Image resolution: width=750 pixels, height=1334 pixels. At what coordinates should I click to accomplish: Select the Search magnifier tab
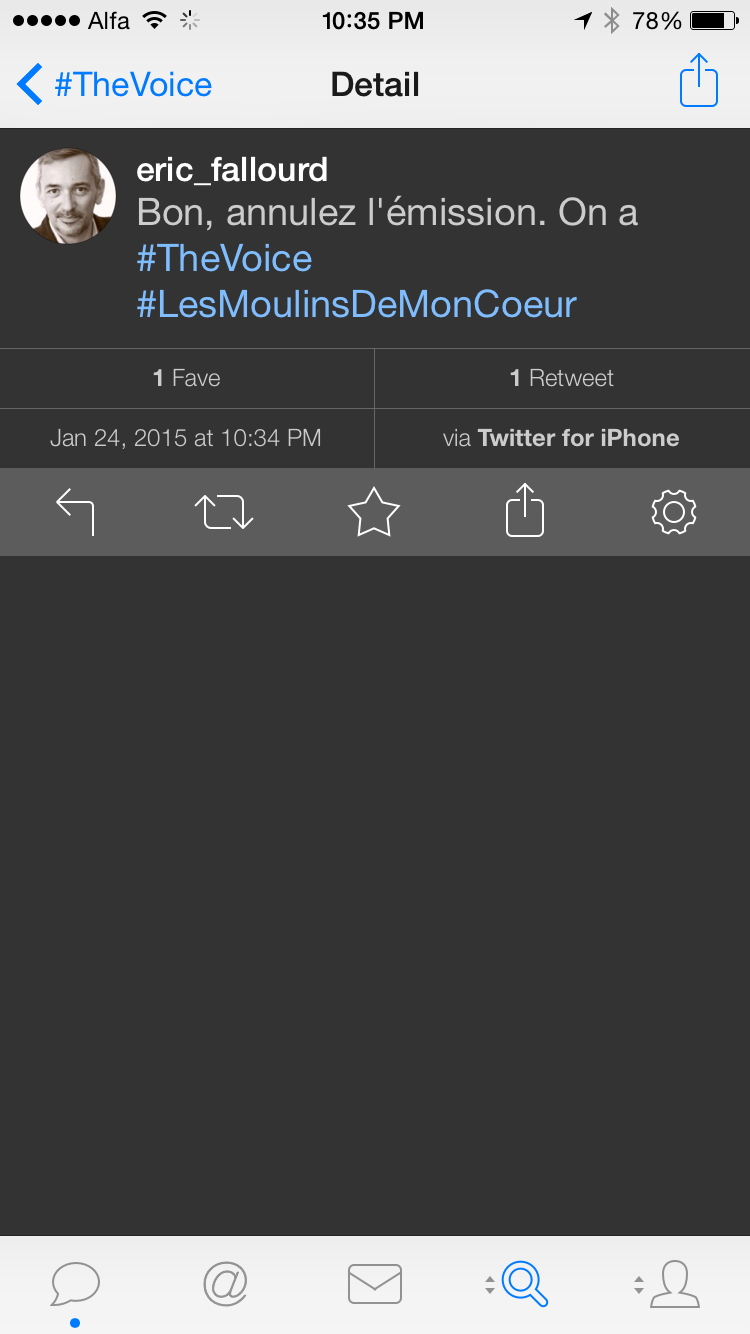[524, 1284]
